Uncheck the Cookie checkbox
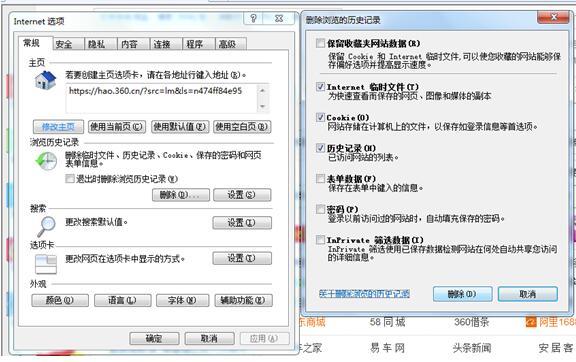 (x=320, y=117)
